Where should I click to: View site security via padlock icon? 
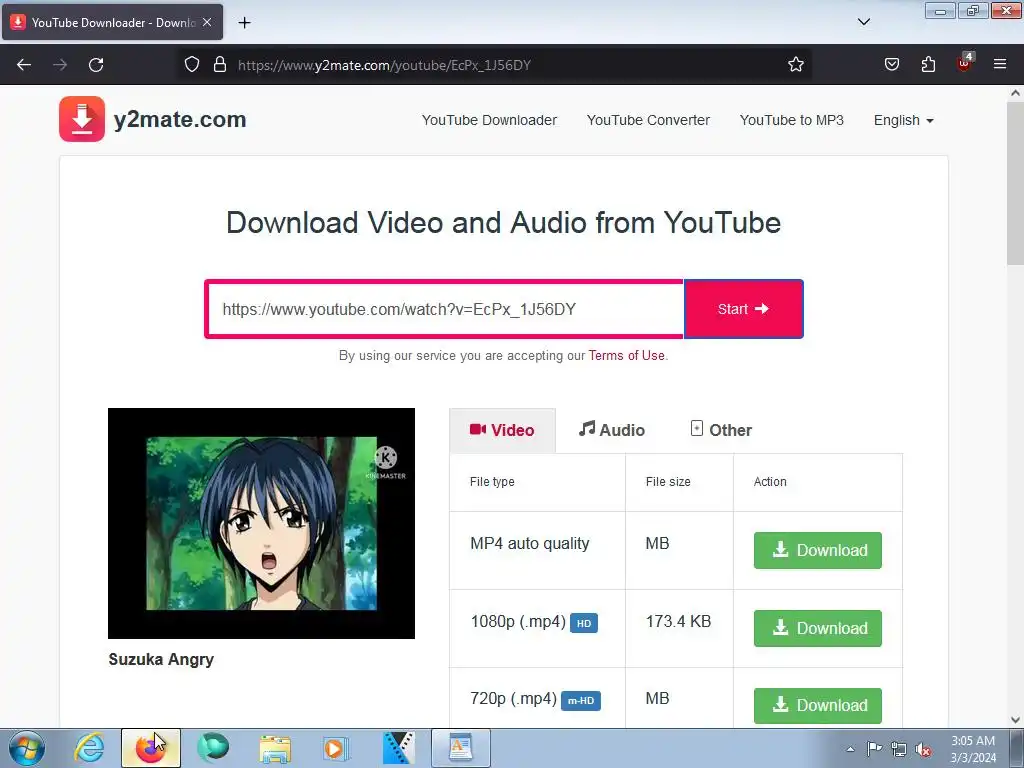pos(220,65)
